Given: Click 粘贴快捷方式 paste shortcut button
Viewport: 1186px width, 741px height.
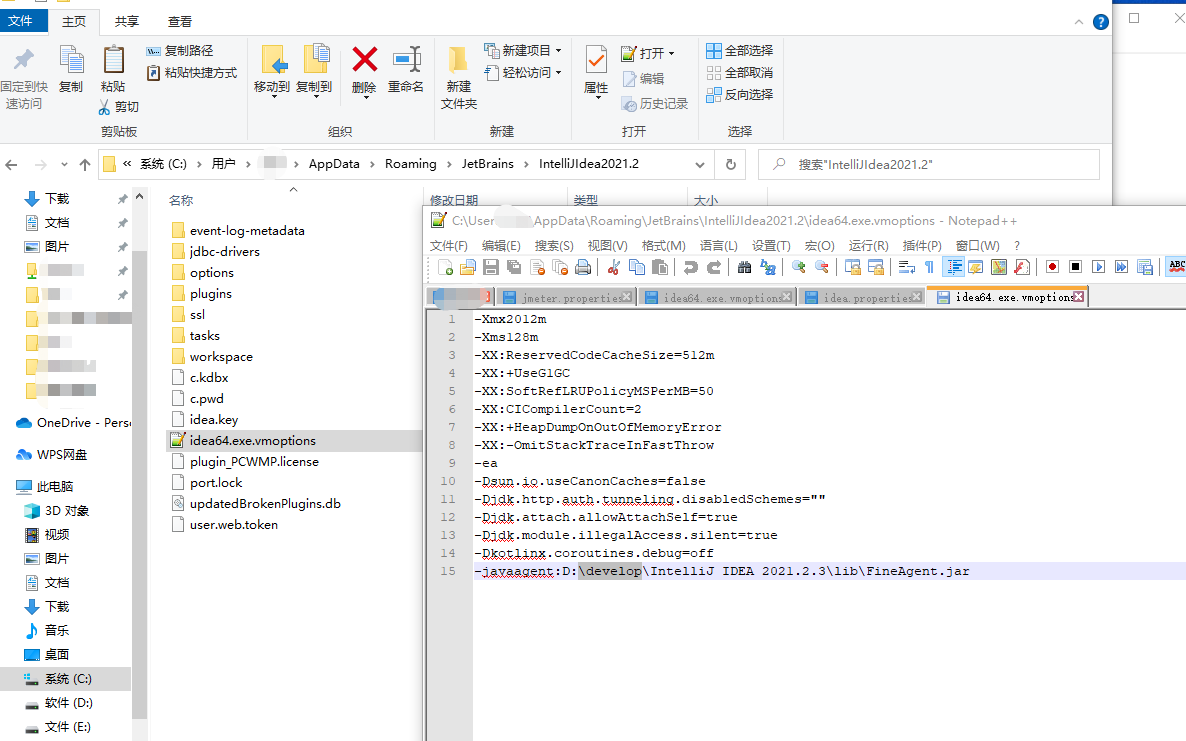Looking at the screenshot, I should pyautogui.click(x=191, y=73).
